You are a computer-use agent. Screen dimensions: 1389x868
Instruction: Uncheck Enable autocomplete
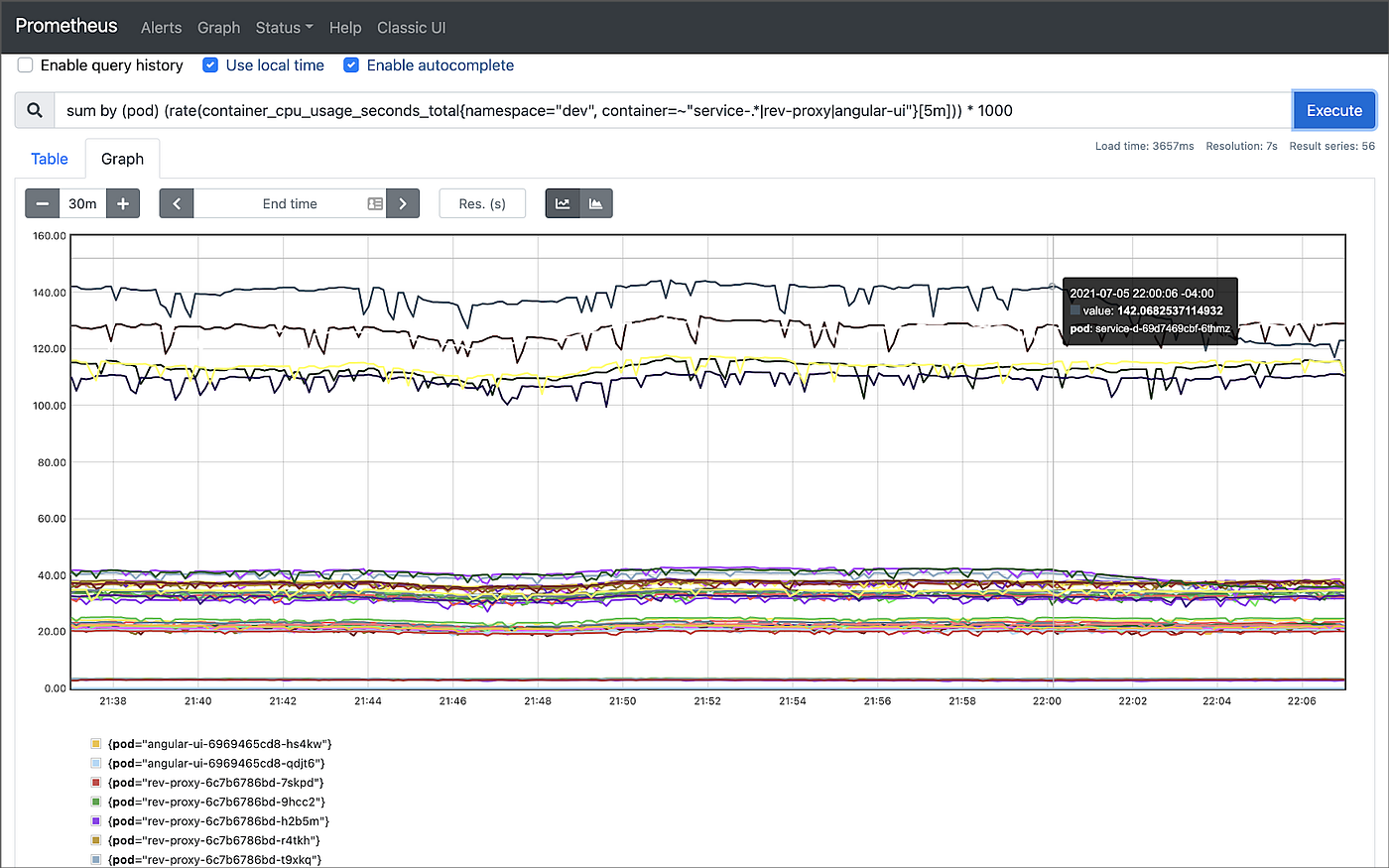point(351,64)
